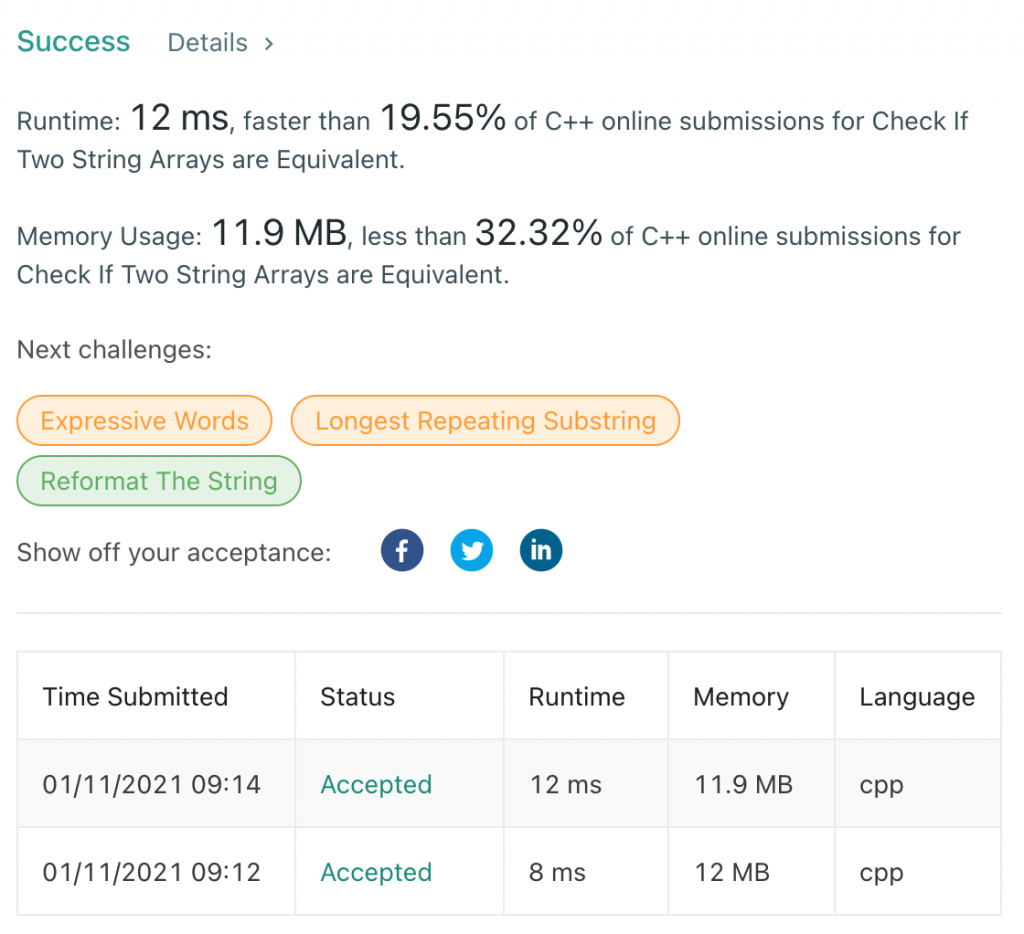Screen dimensions: 1024x934
Task: Click the Success status label
Action: point(72,41)
